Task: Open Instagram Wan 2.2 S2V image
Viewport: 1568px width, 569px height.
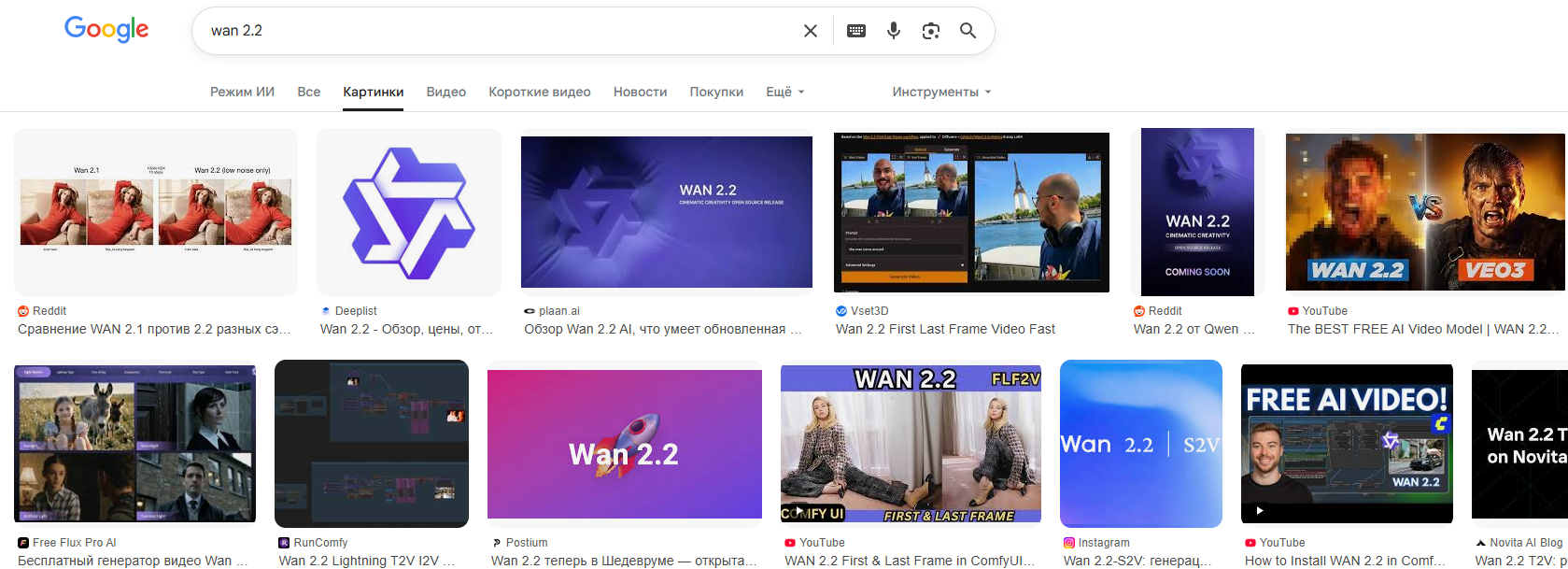Action: click(1141, 444)
